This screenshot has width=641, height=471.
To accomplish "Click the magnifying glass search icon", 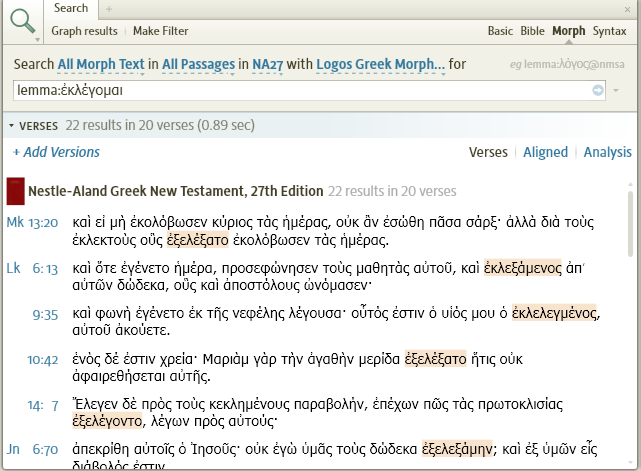I will [22, 21].
